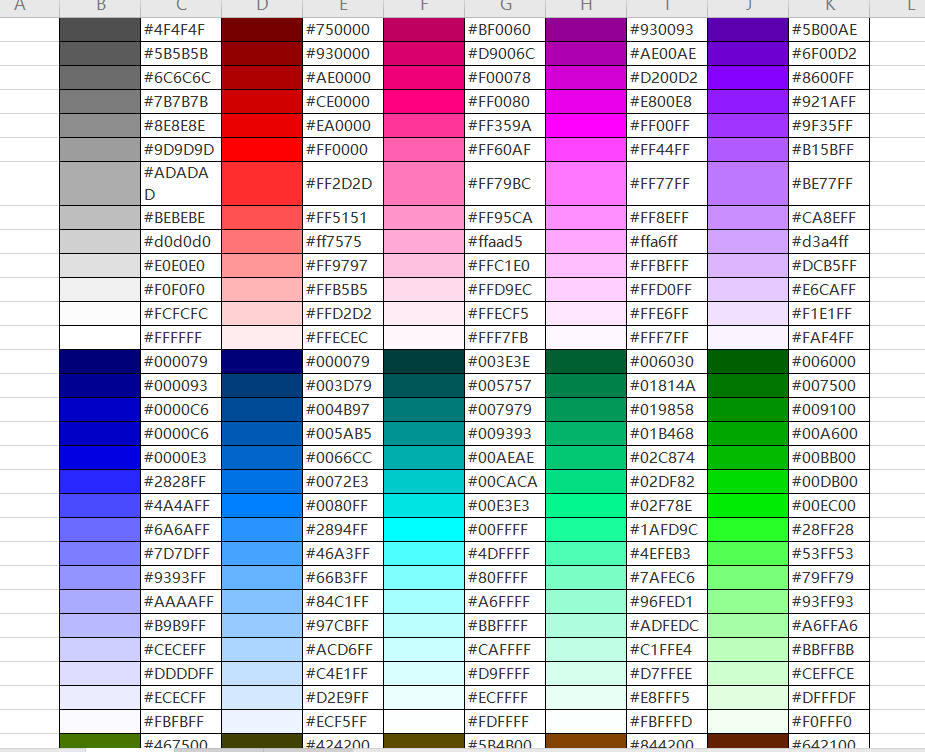Click the hot pink swatch beside #FF0080
This screenshot has height=752, width=925.
424,101
